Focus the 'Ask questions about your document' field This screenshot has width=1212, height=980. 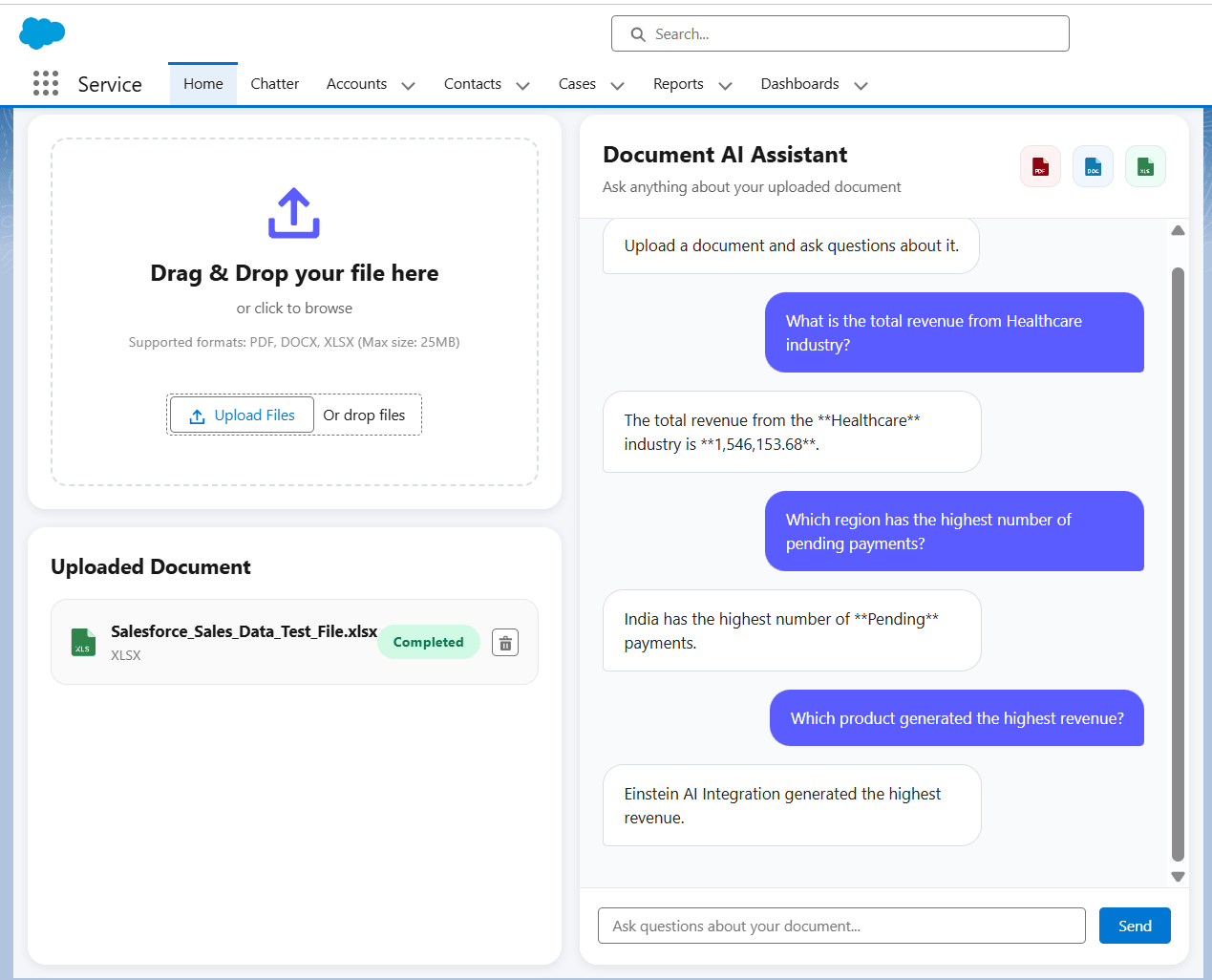click(841, 926)
